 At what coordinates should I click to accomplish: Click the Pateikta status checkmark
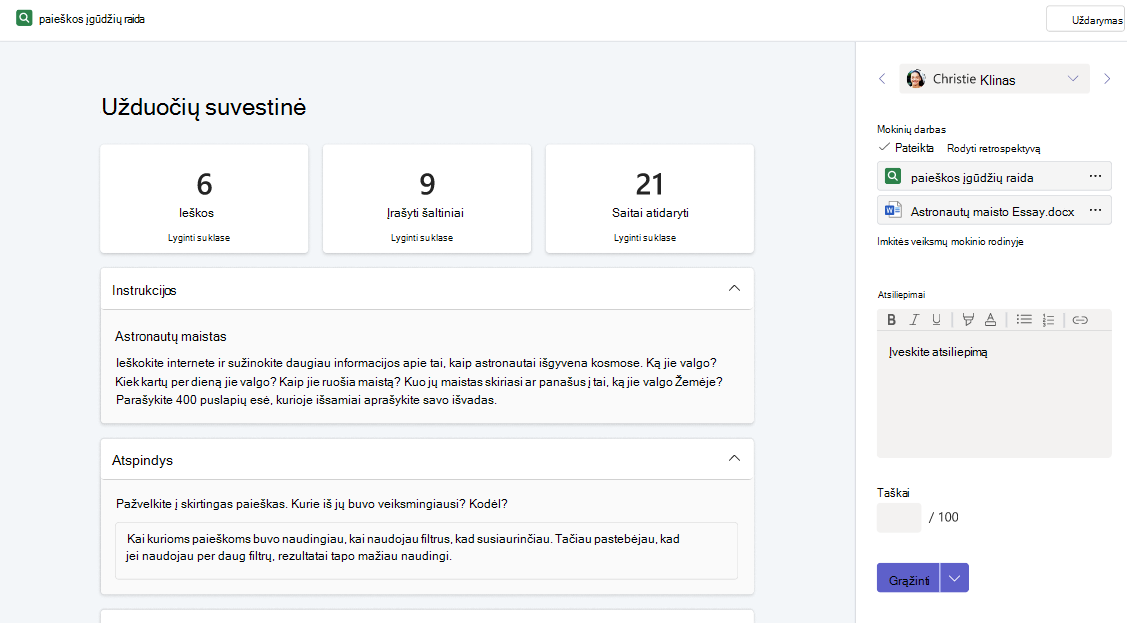click(884, 147)
